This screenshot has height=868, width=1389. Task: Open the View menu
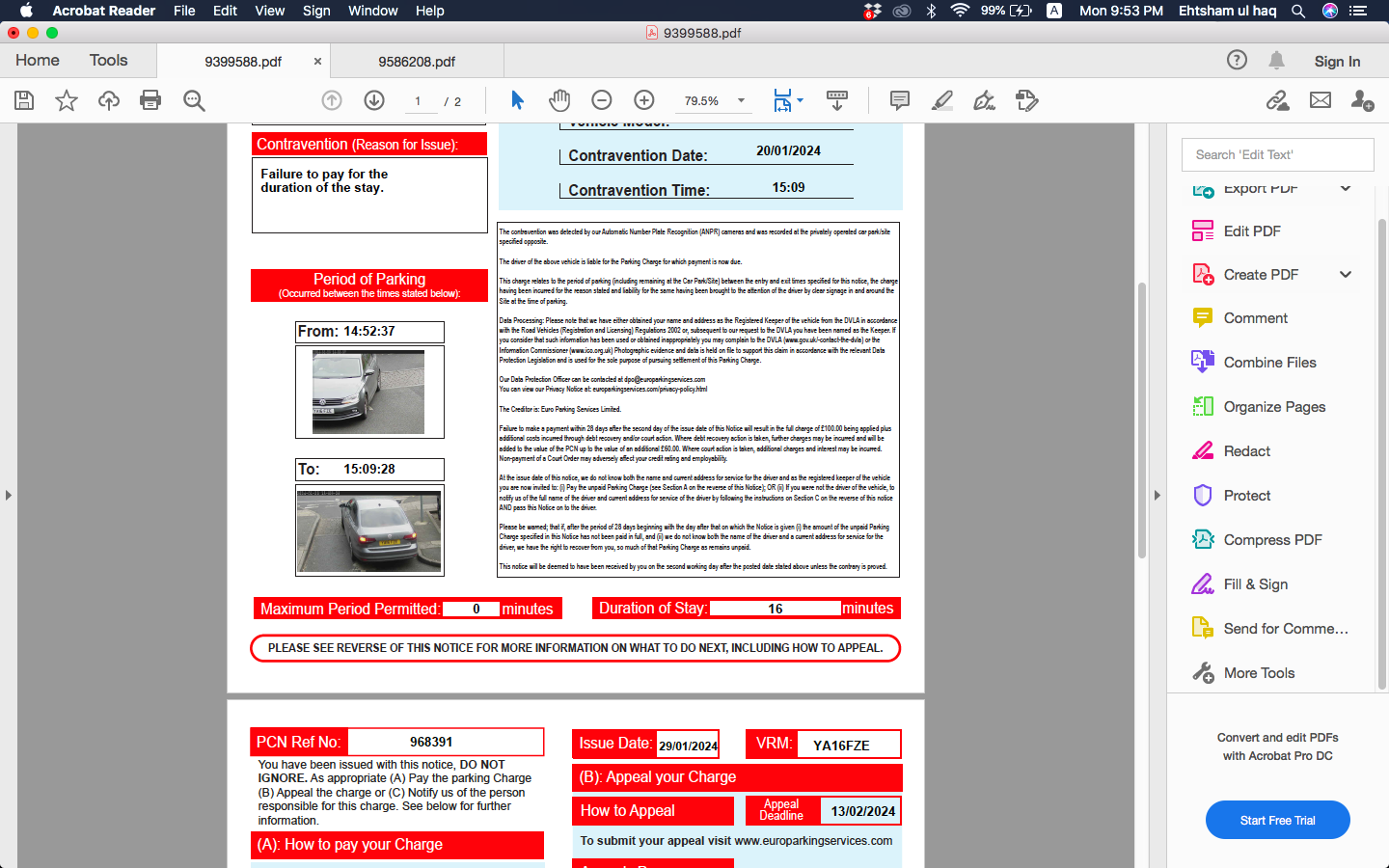coord(269,11)
